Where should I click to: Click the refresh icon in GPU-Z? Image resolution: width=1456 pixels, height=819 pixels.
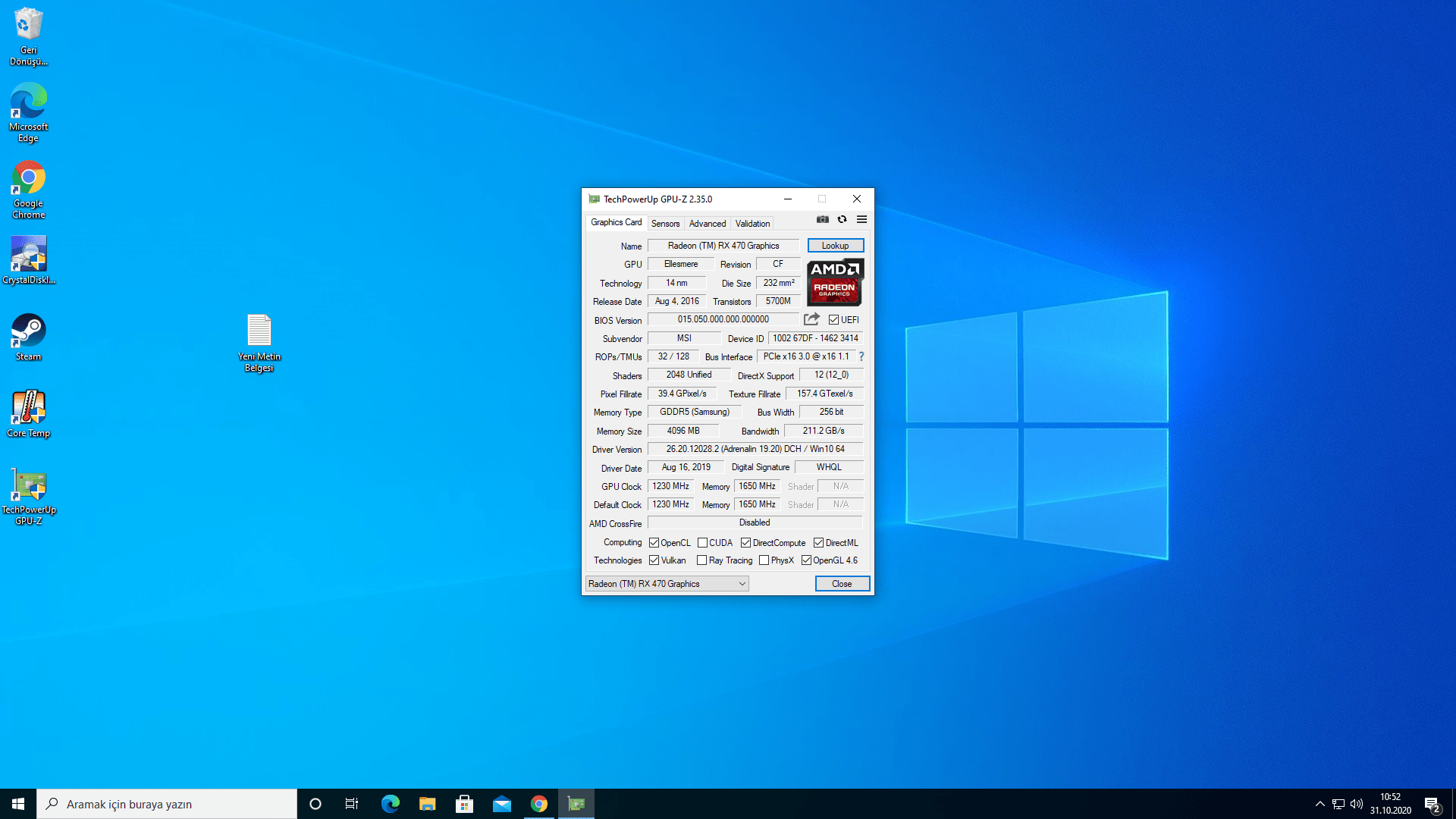[x=842, y=219]
